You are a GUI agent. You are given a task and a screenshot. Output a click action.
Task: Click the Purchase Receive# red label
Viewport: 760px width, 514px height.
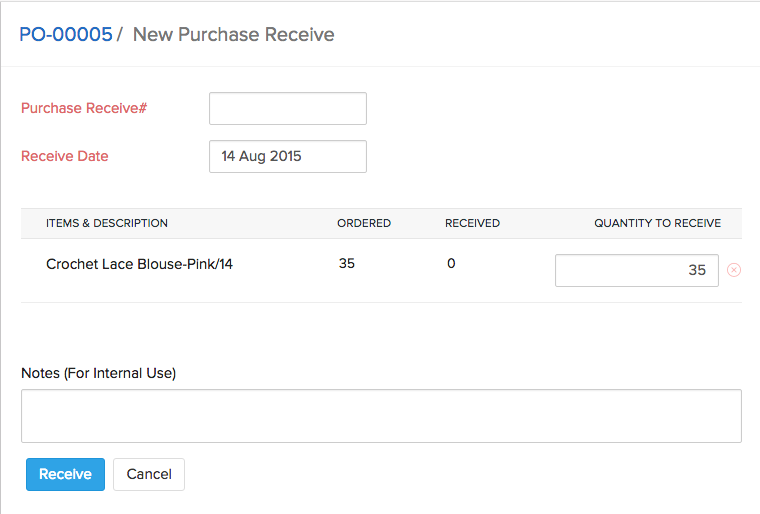click(84, 108)
